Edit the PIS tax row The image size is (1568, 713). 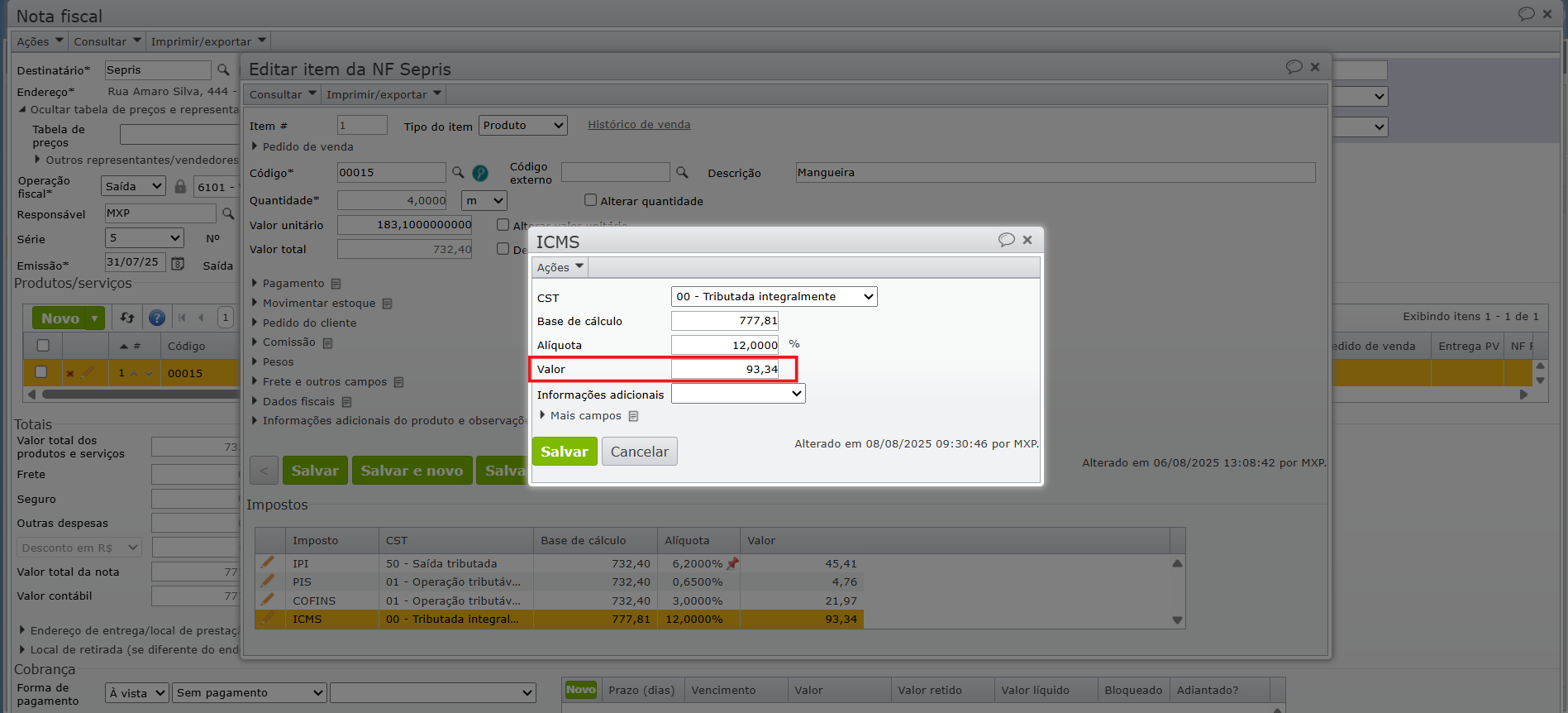267,581
